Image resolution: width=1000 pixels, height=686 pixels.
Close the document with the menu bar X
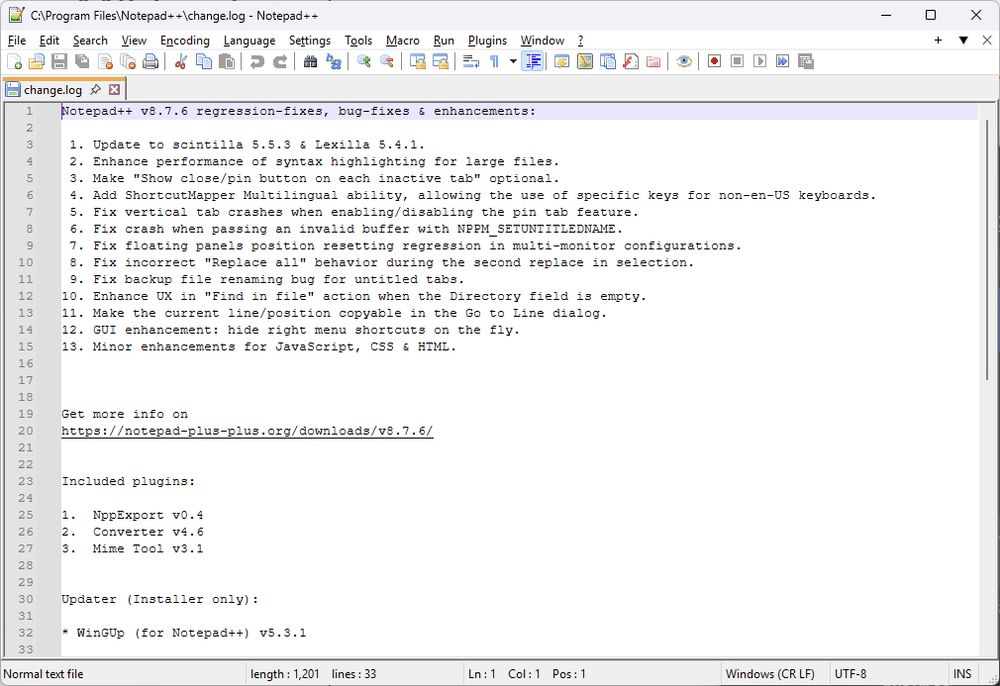coord(987,40)
